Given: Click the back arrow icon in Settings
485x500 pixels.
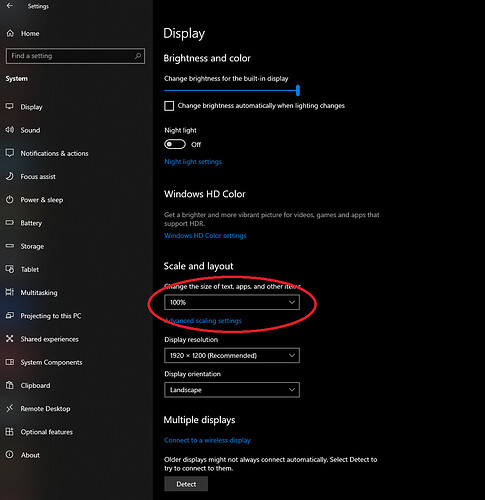Looking at the screenshot, I should click(x=10, y=6).
